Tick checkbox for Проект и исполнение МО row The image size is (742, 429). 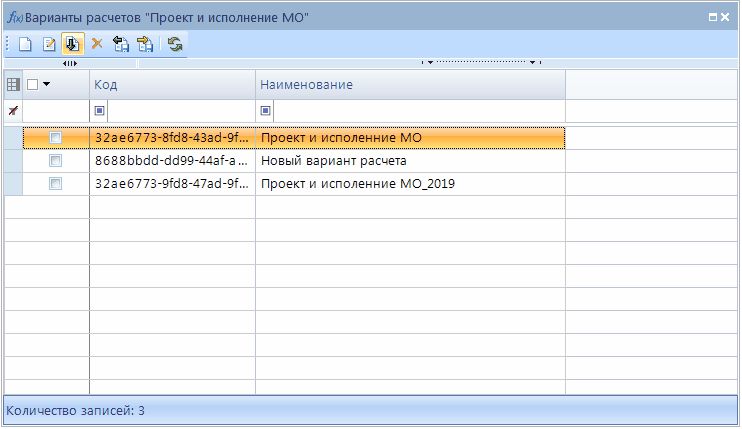point(56,137)
